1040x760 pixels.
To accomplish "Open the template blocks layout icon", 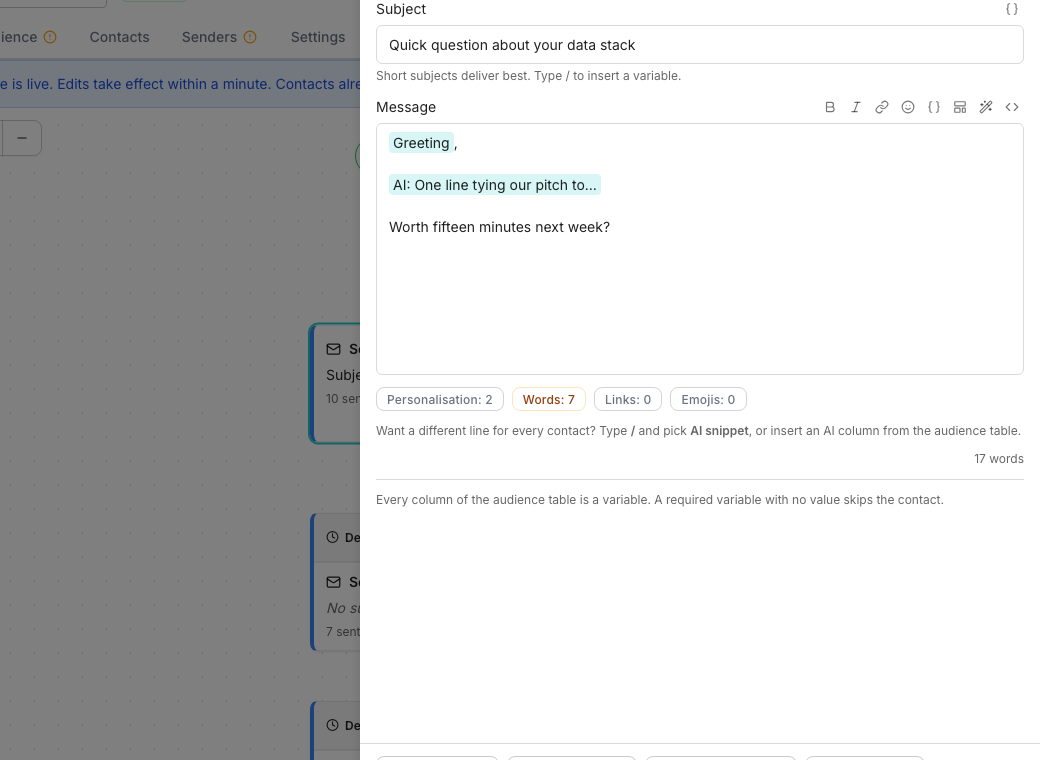I will coord(960,107).
